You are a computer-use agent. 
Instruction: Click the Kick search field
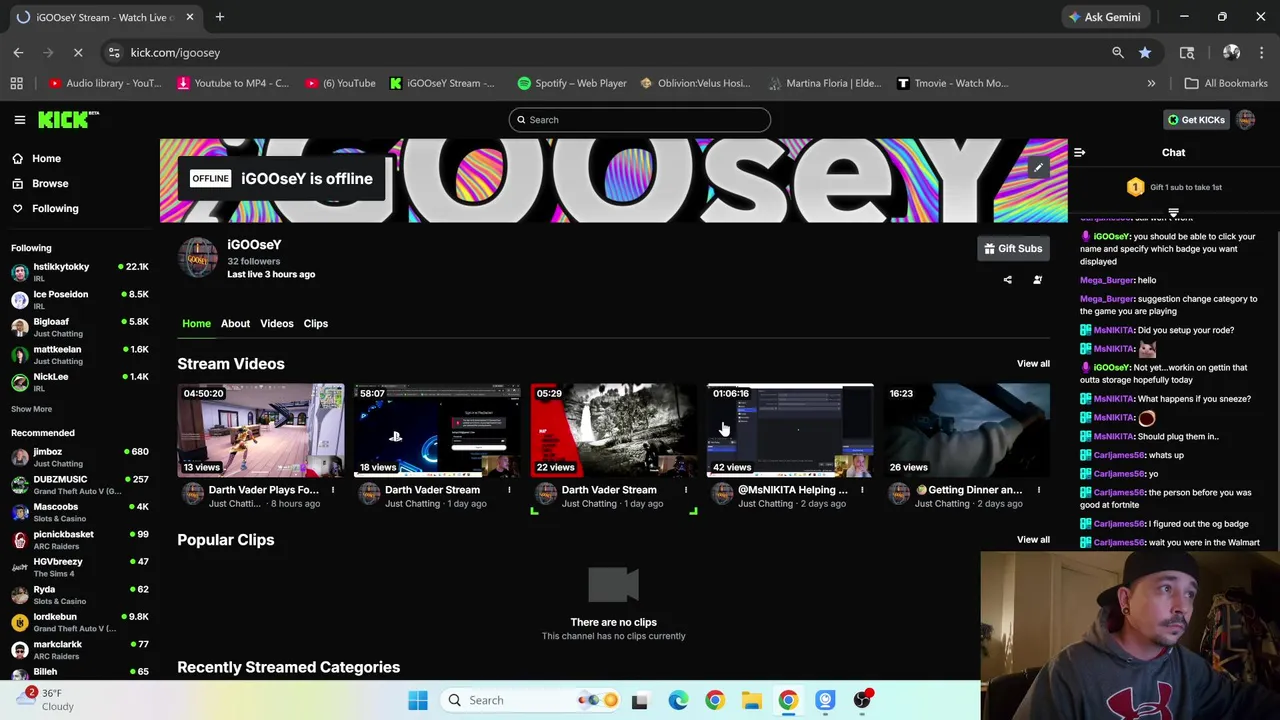639,120
